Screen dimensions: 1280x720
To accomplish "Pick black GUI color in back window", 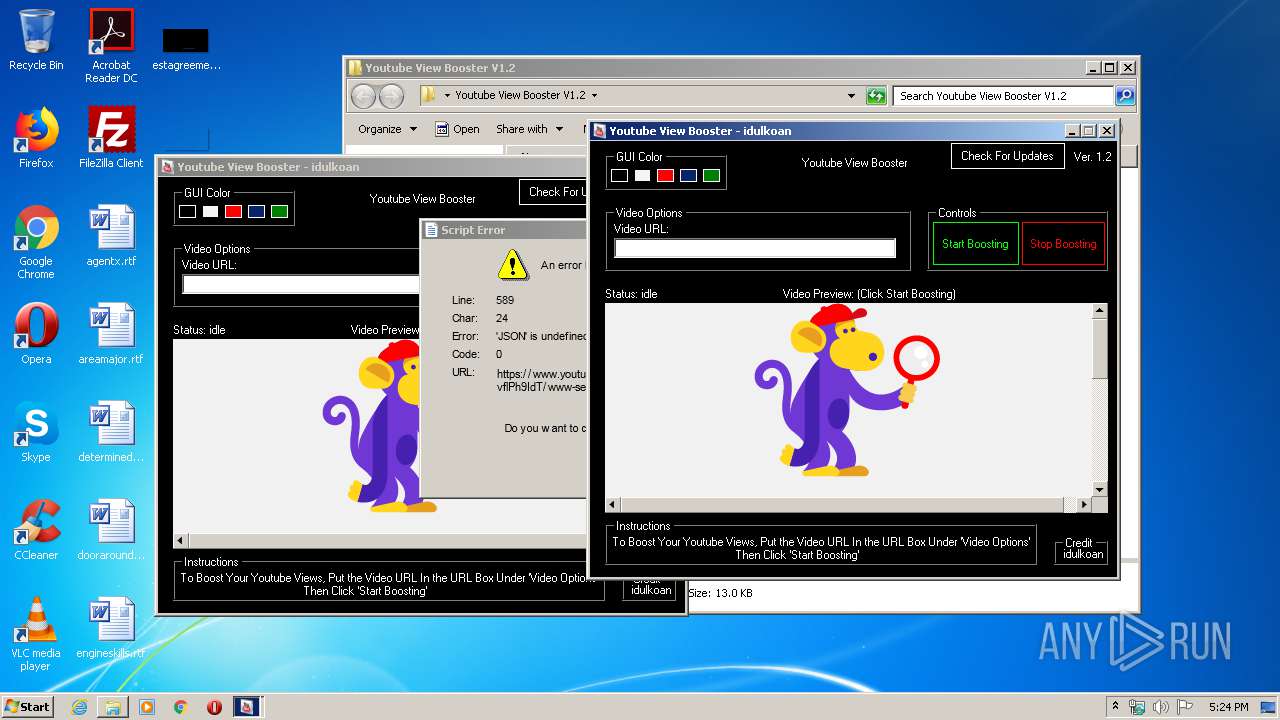I will [x=188, y=212].
